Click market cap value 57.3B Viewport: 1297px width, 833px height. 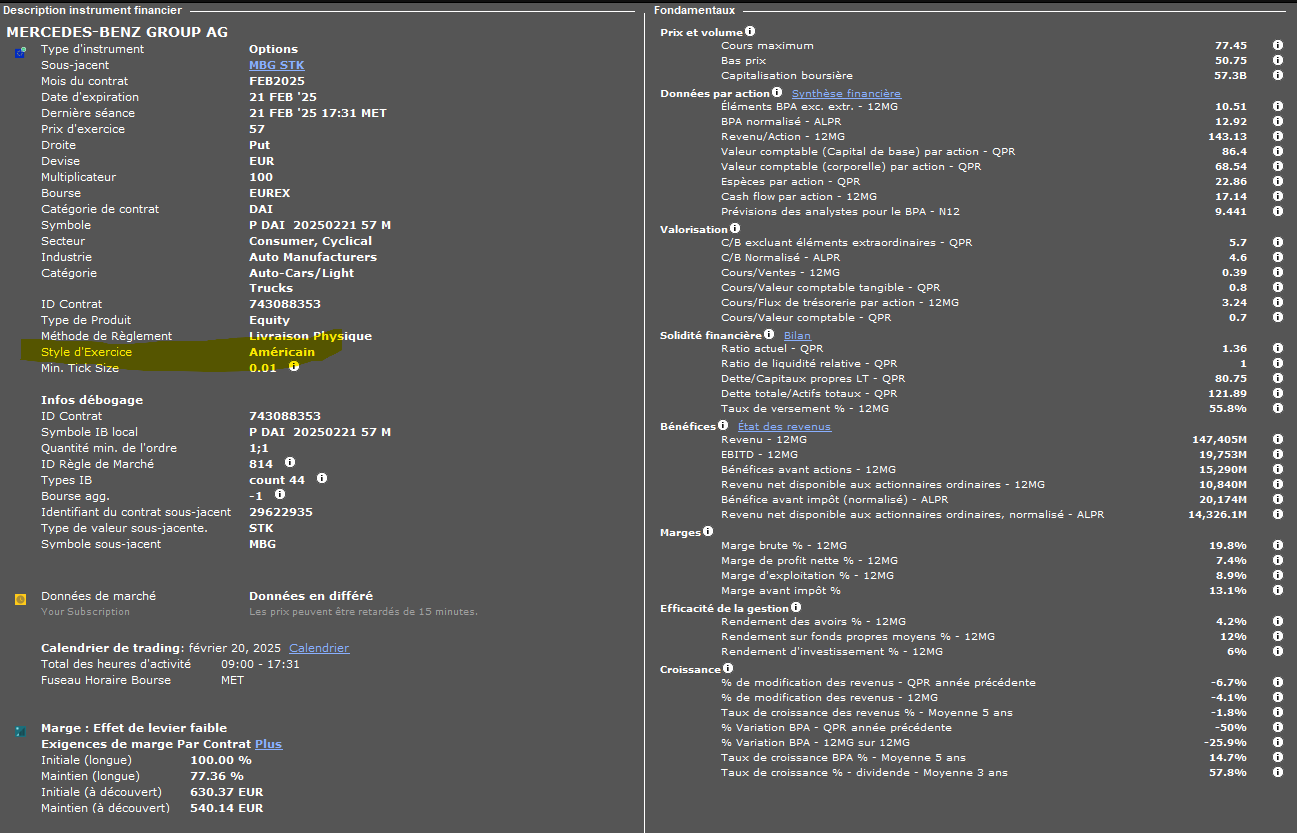(x=1230, y=75)
